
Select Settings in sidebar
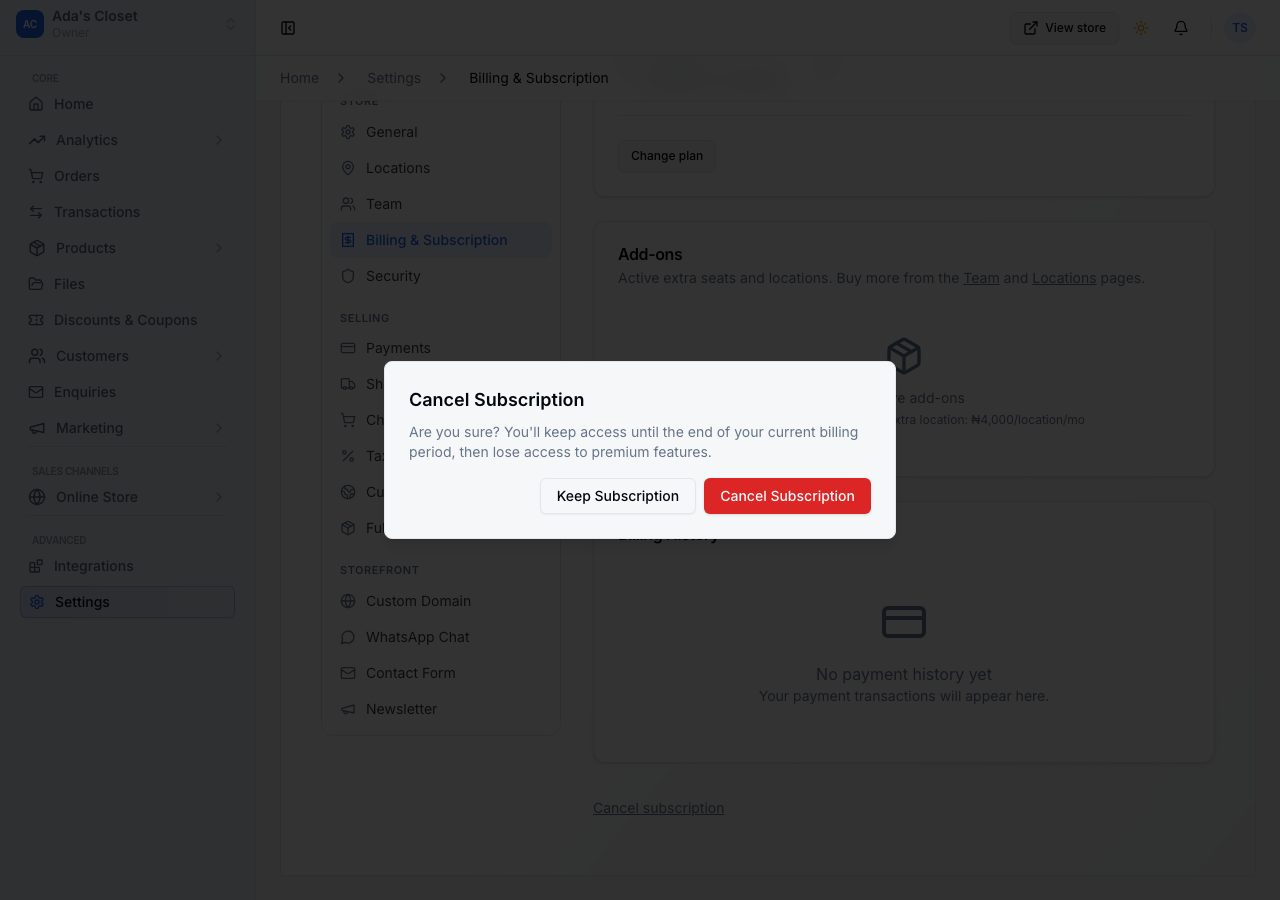(x=127, y=602)
